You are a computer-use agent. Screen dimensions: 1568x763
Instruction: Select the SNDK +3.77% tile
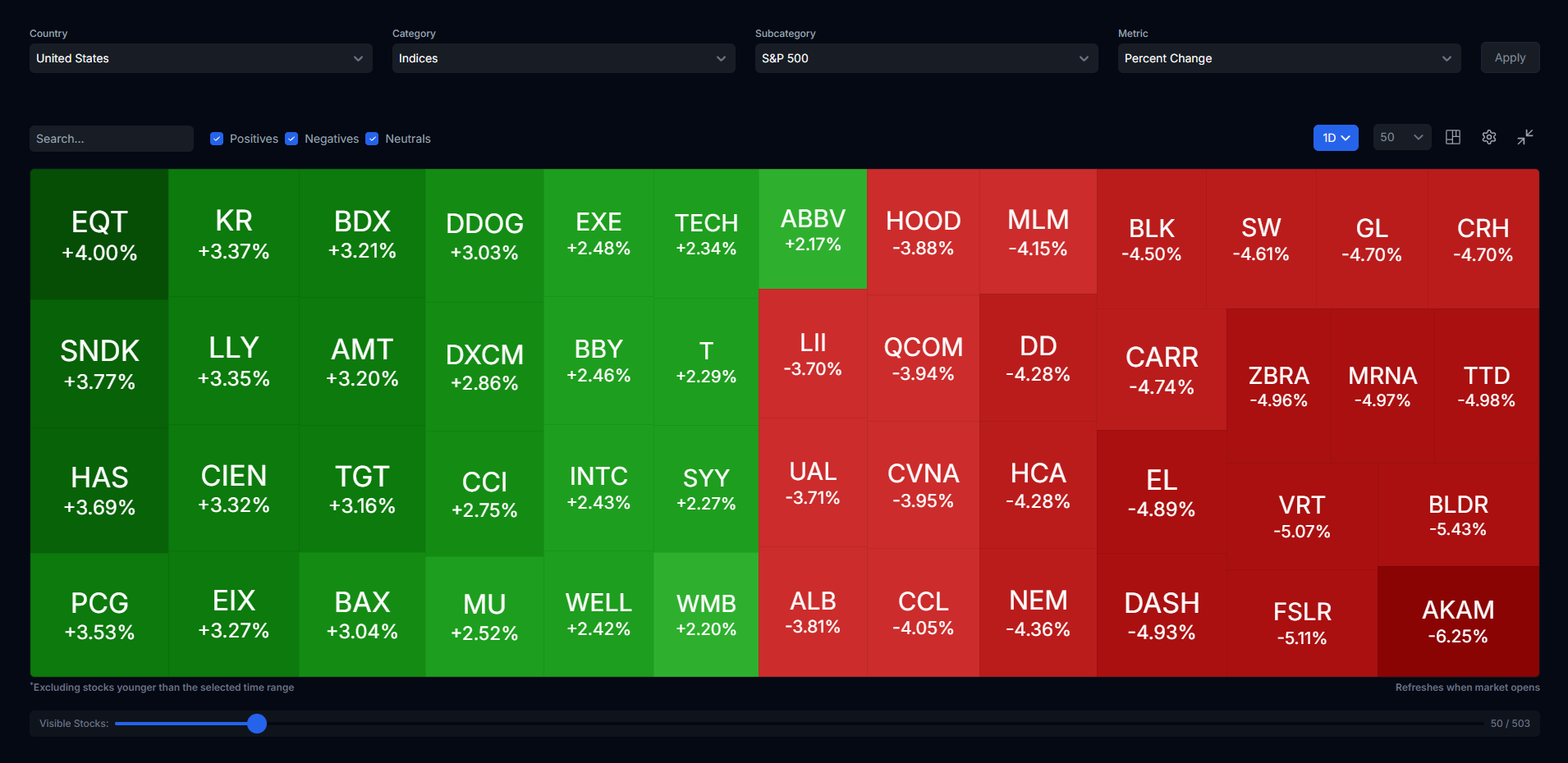[99, 363]
